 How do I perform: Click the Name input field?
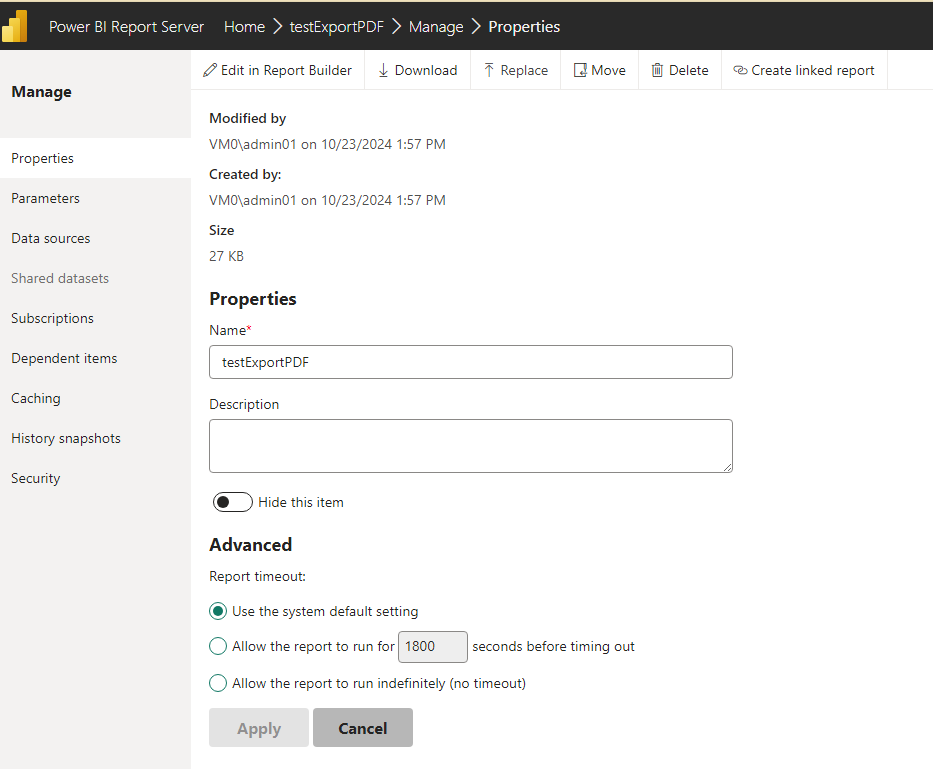(471, 362)
